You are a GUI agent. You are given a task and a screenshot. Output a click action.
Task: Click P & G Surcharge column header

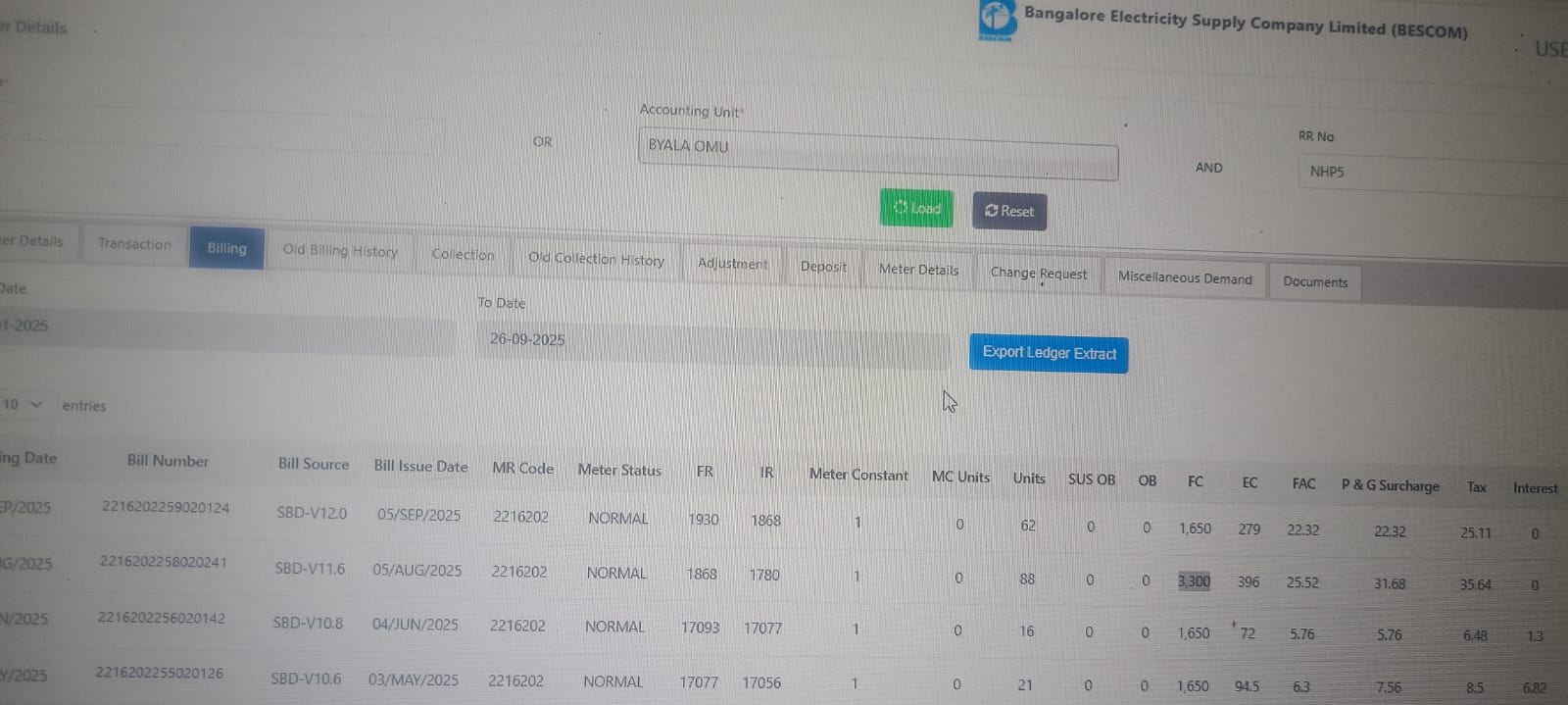[1391, 485]
